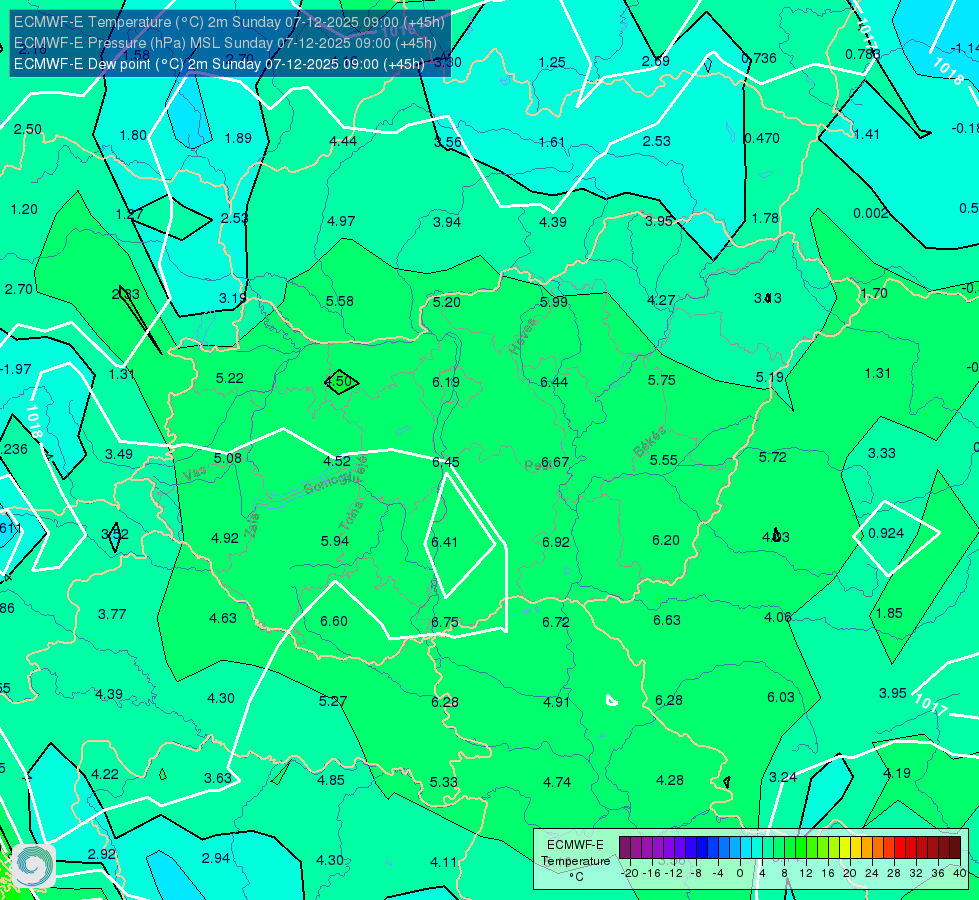Click the 40 °C dark red legend swatch
The height and width of the screenshot is (900, 979).
pyautogui.click(x=955, y=847)
